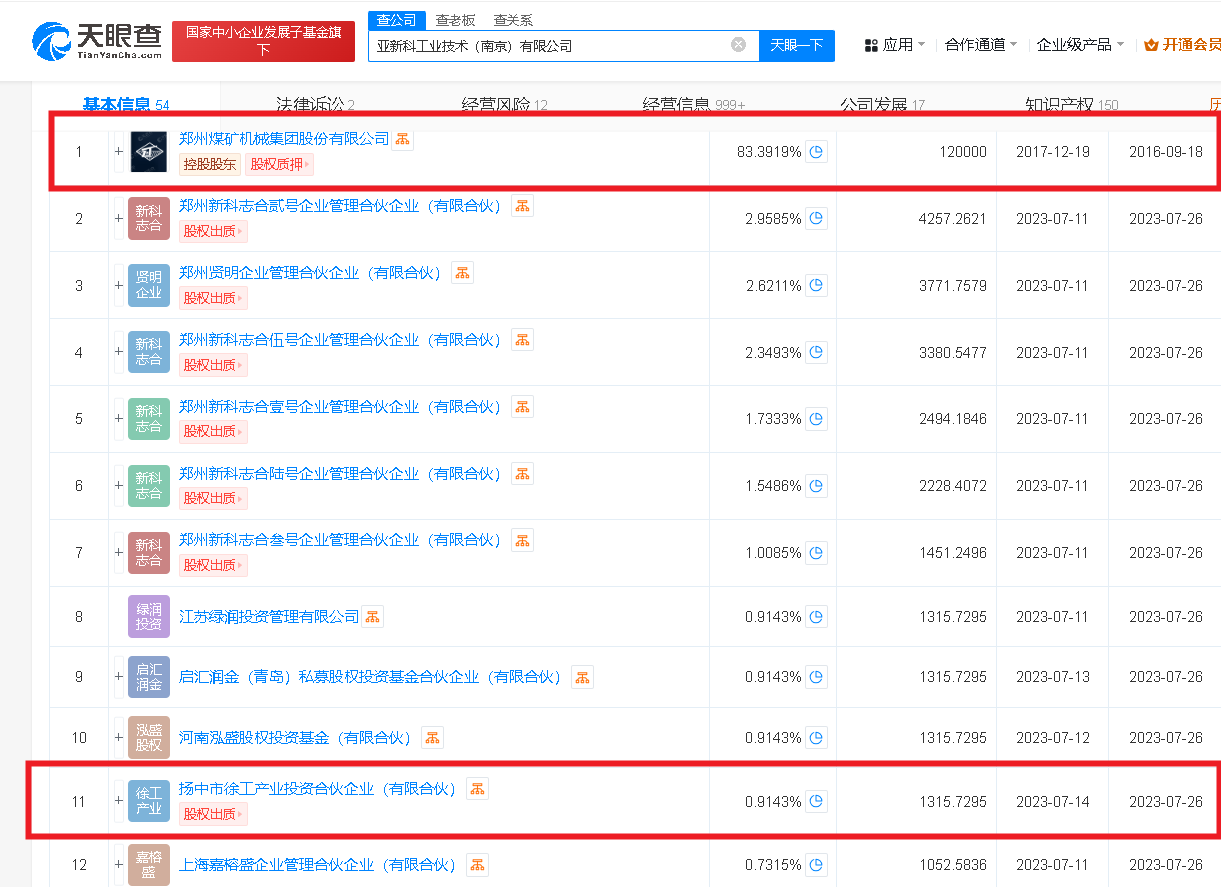Click the 控股股东 tag in row 1
Screen dimensions: 1221x887
210,164
